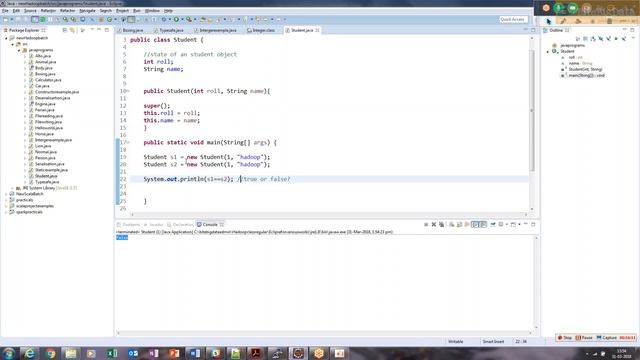Open Internet Explorer from the taskbar

[30, 353]
